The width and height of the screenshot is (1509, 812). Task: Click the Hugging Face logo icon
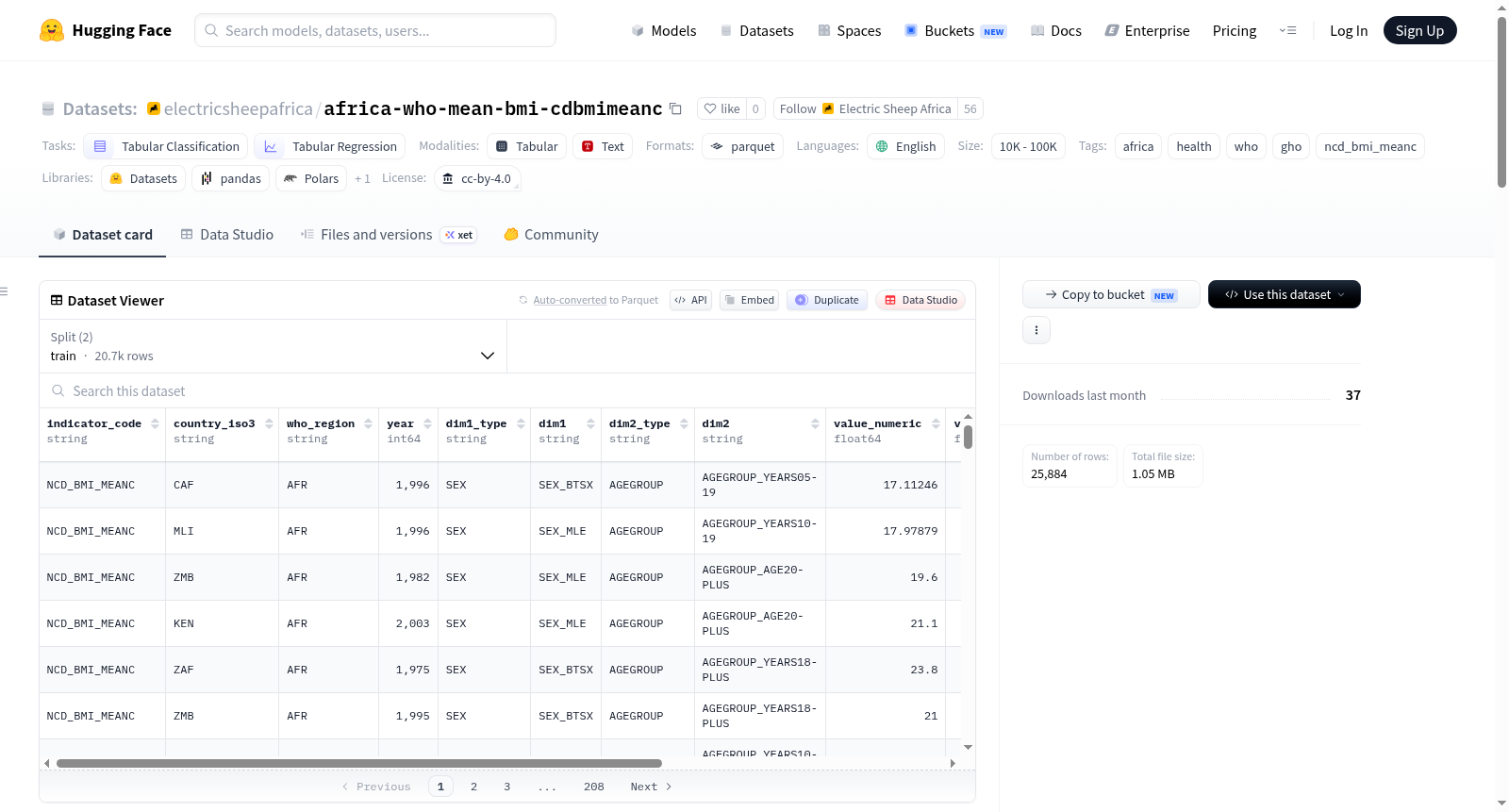[x=52, y=30]
